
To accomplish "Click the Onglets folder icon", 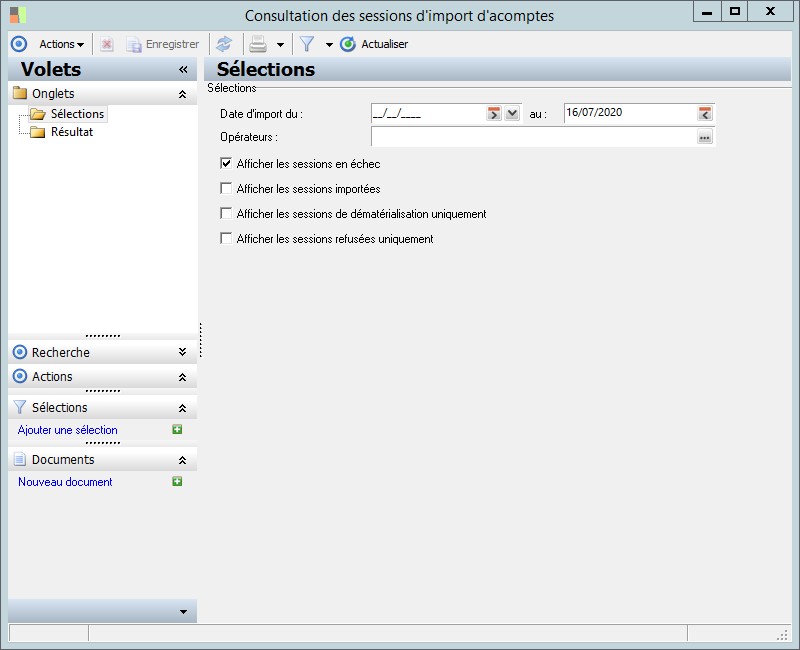I will 20,93.
